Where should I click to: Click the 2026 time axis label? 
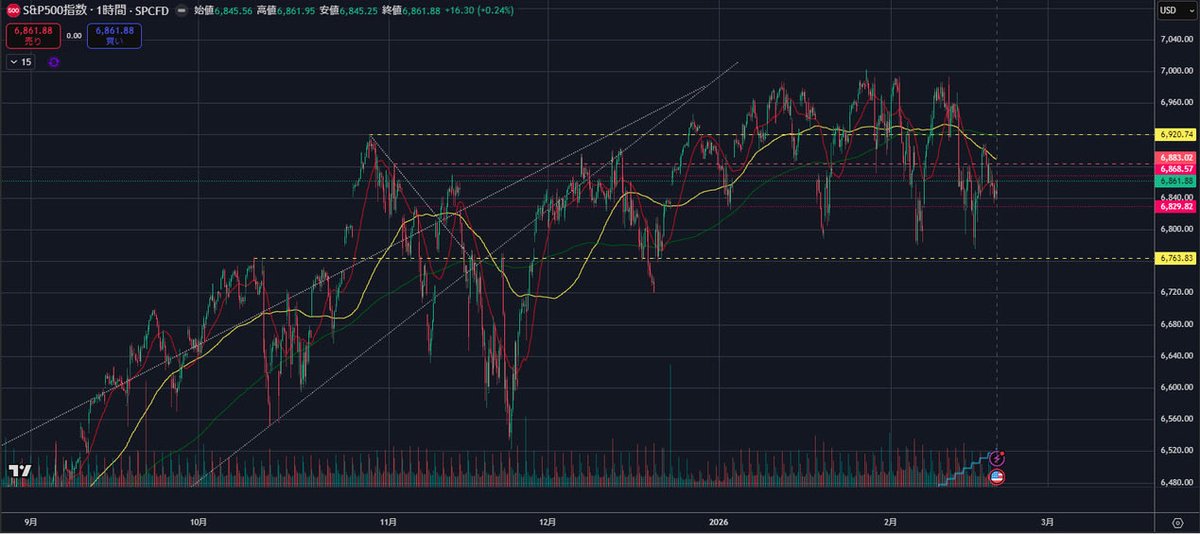[718, 522]
